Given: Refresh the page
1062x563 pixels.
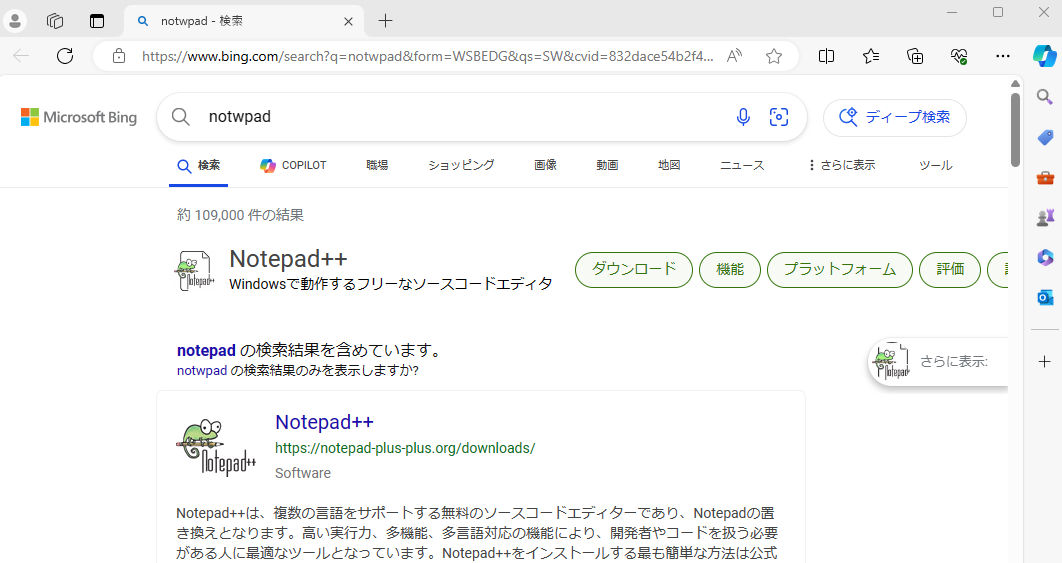Looking at the screenshot, I should tap(65, 56).
